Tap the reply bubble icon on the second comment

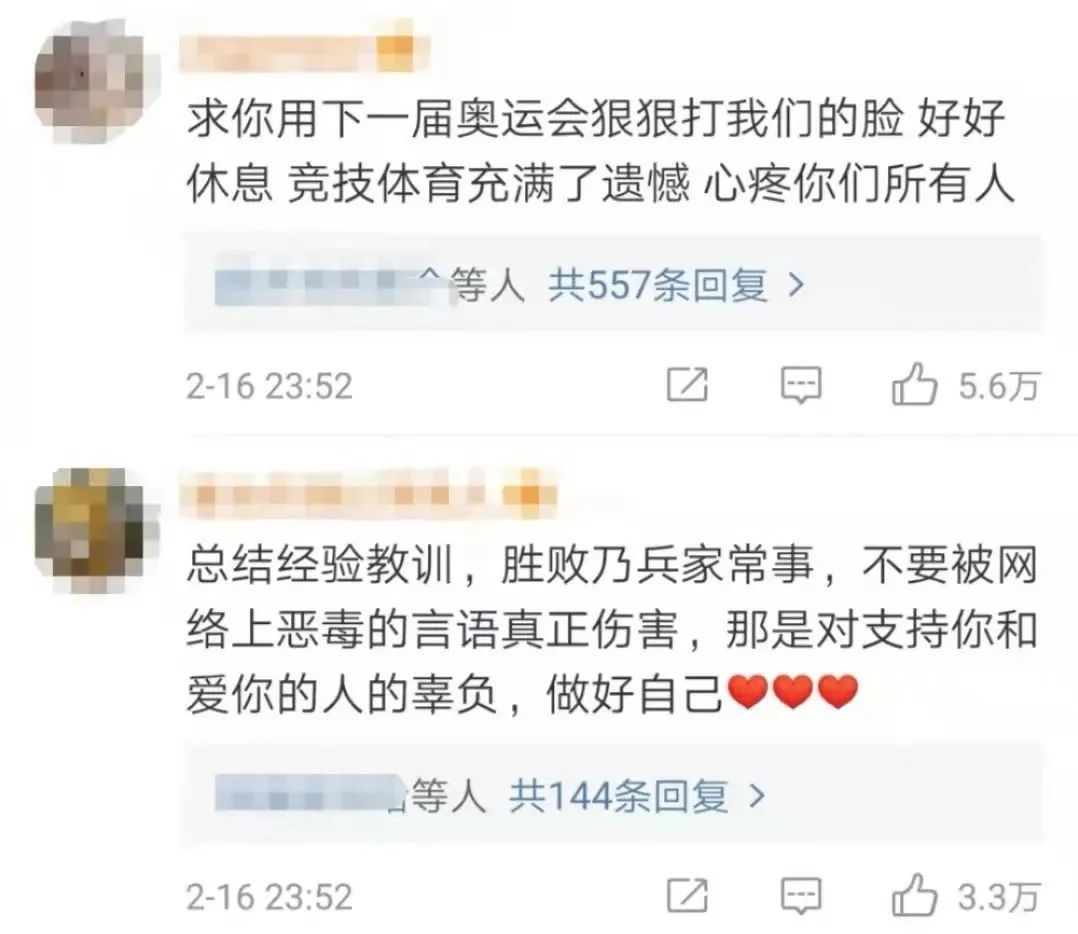[801, 896]
